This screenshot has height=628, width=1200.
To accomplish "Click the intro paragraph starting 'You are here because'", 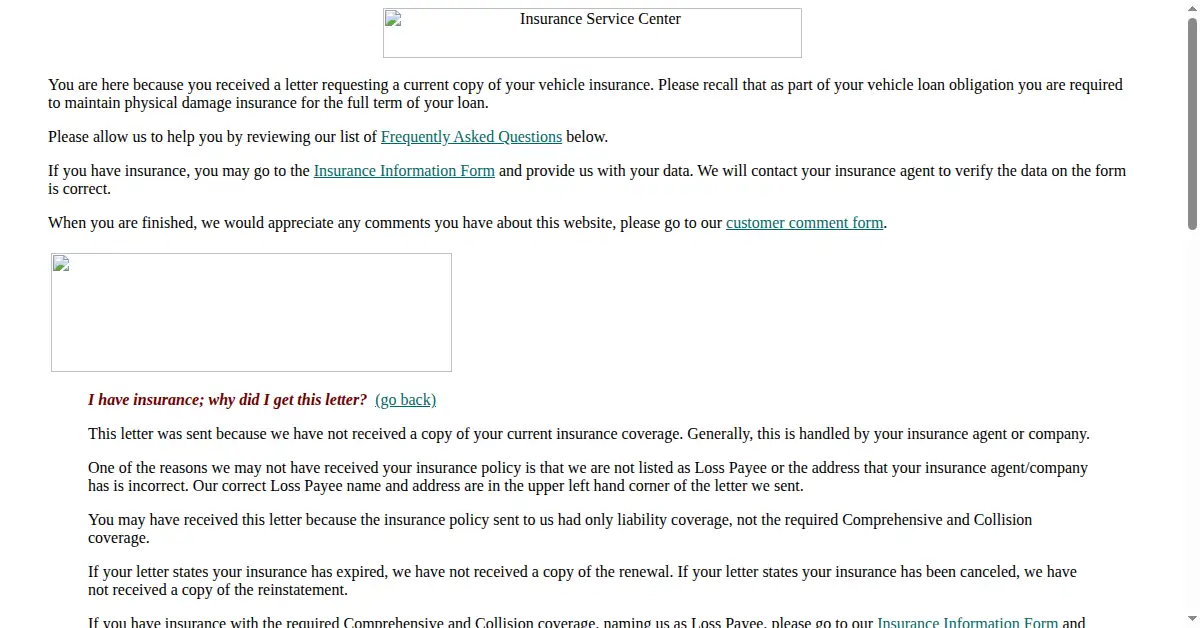I will 585,94.
